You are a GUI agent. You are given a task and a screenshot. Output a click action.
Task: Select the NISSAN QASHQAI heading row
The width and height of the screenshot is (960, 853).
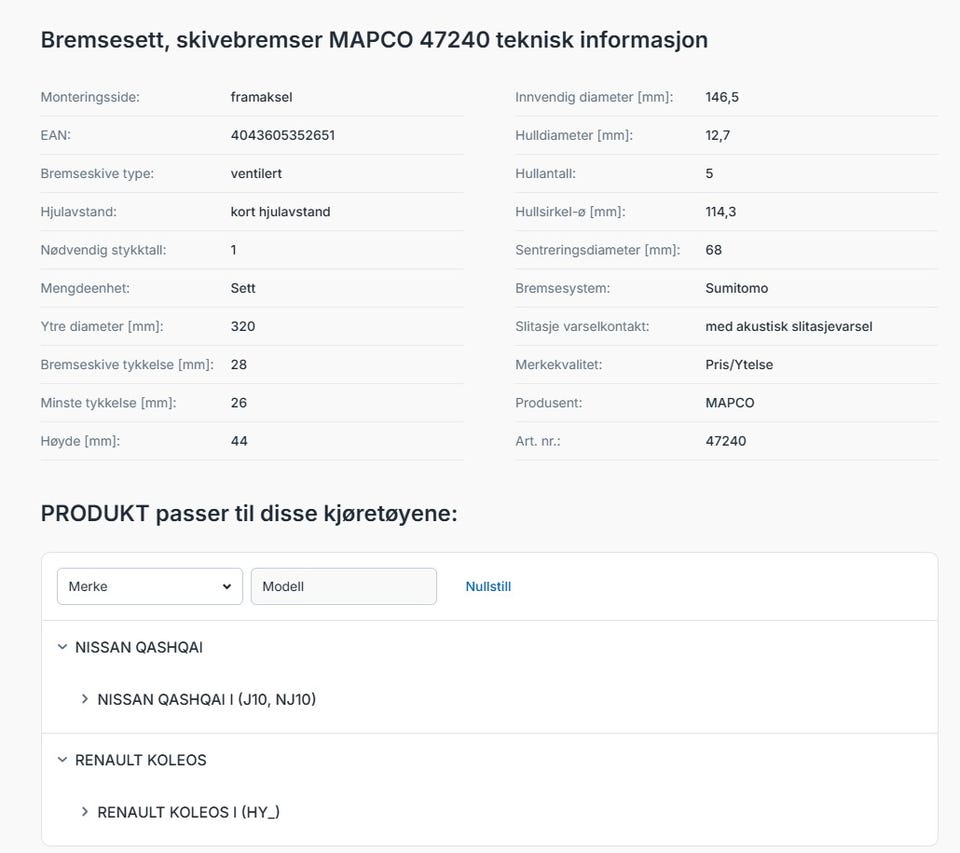(x=489, y=647)
